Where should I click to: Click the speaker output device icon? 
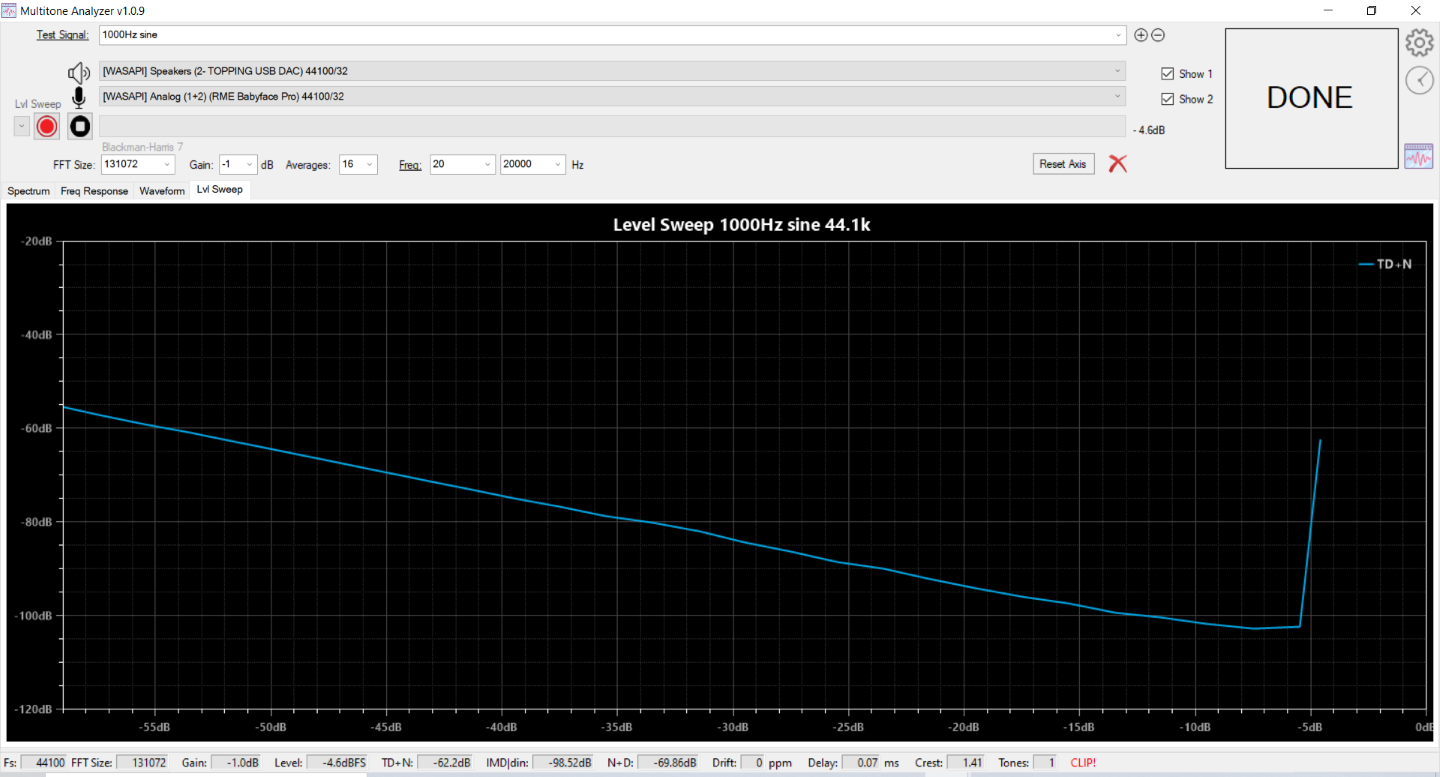(x=79, y=73)
